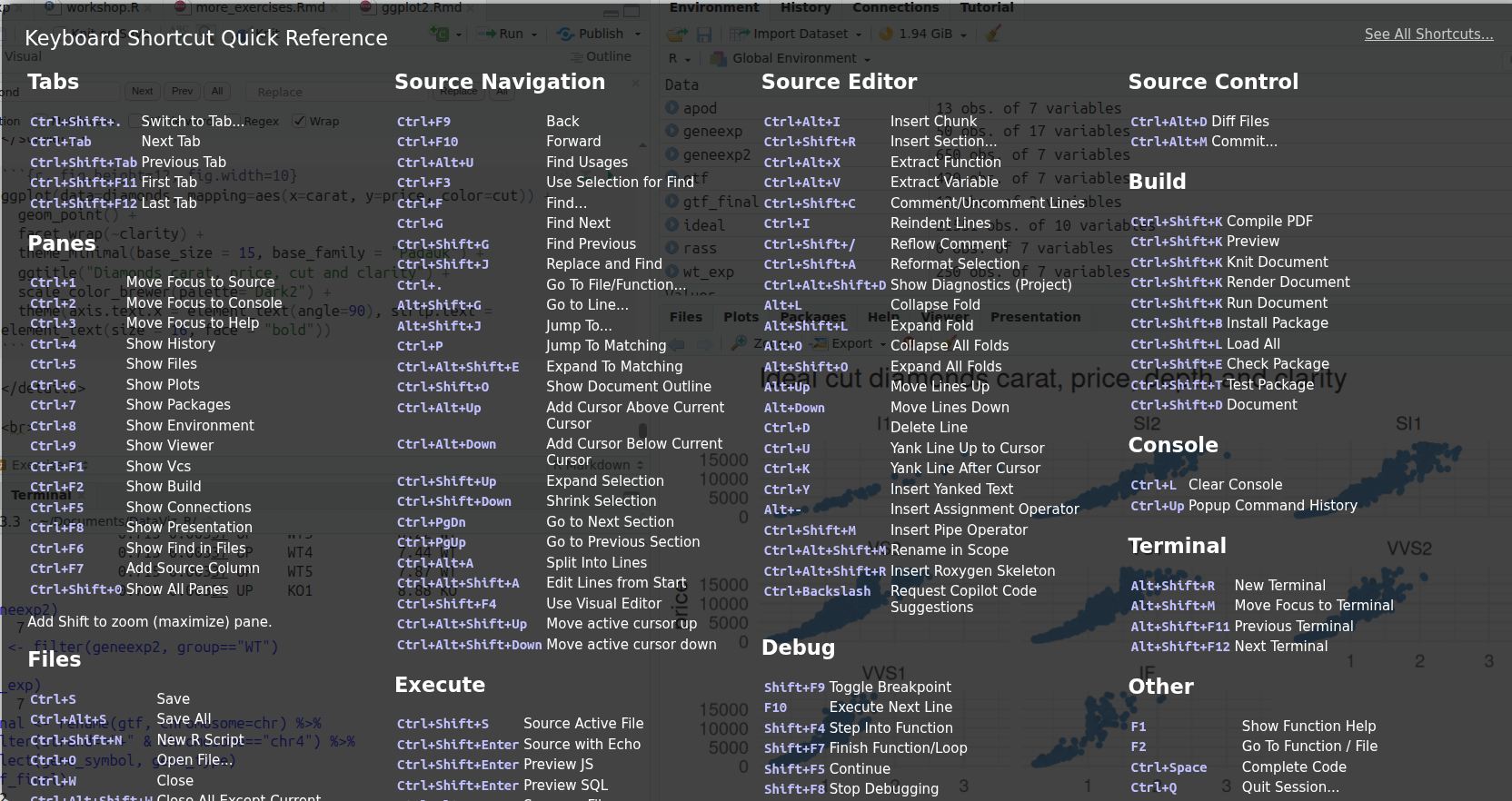Click the 'Popup Command History' entry
This screenshot has width=1512, height=801.
pos(1272,506)
